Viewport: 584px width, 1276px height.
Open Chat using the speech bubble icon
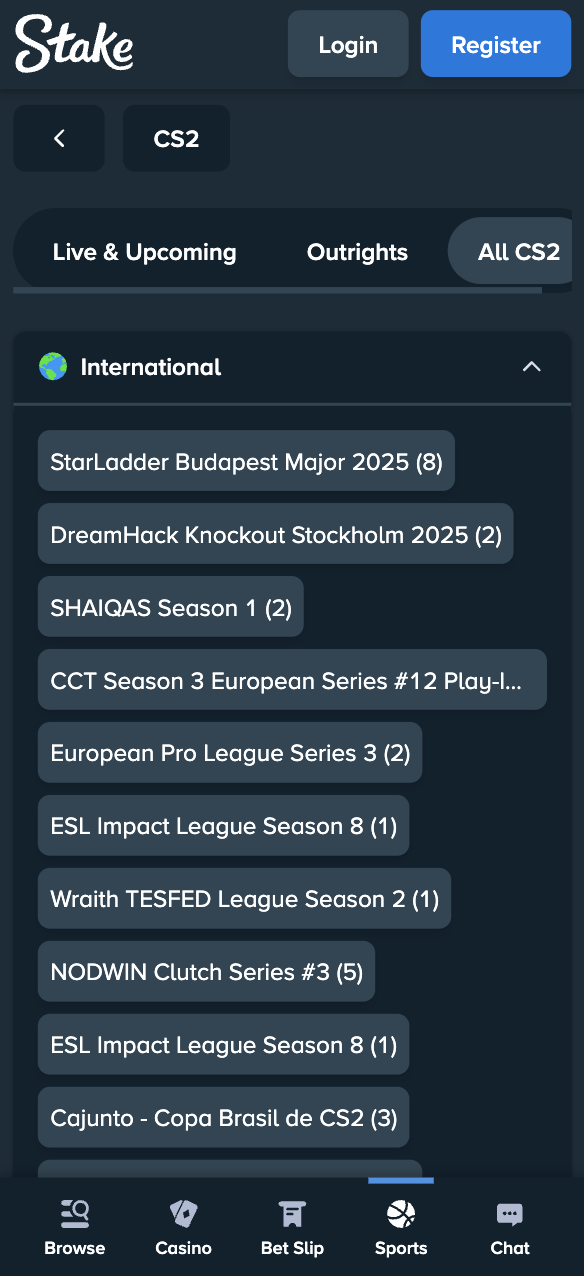click(x=509, y=1213)
